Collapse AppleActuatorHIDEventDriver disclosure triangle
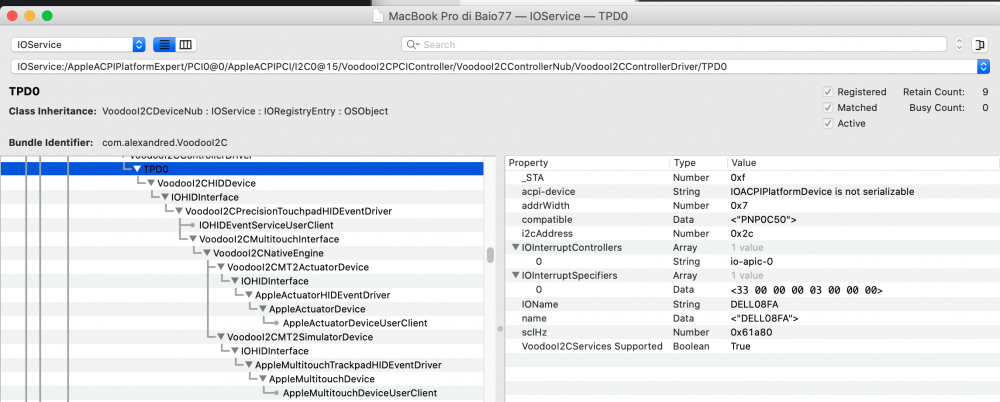This screenshot has height=402, width=1000. [249, 295]
